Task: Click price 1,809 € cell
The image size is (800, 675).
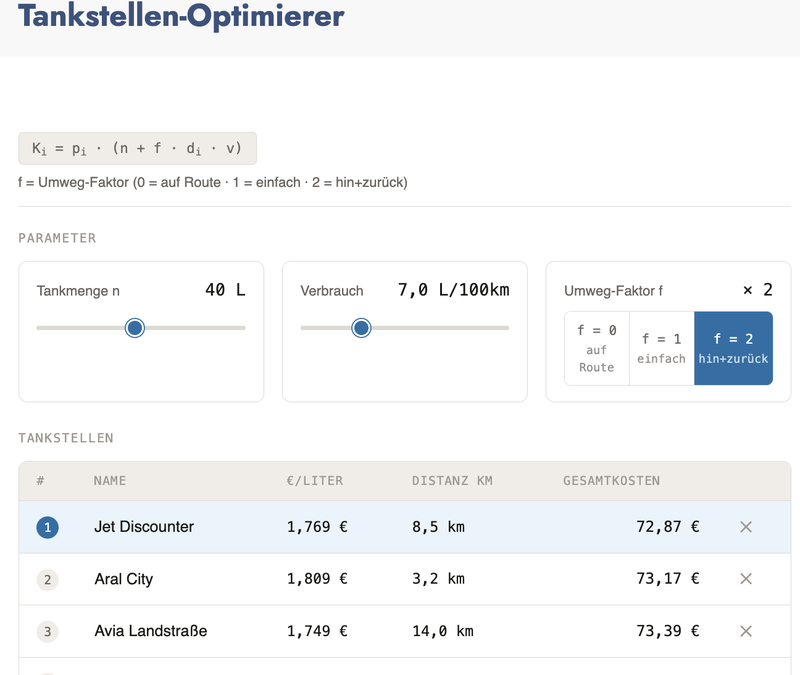Action: (x=317, y=579)
